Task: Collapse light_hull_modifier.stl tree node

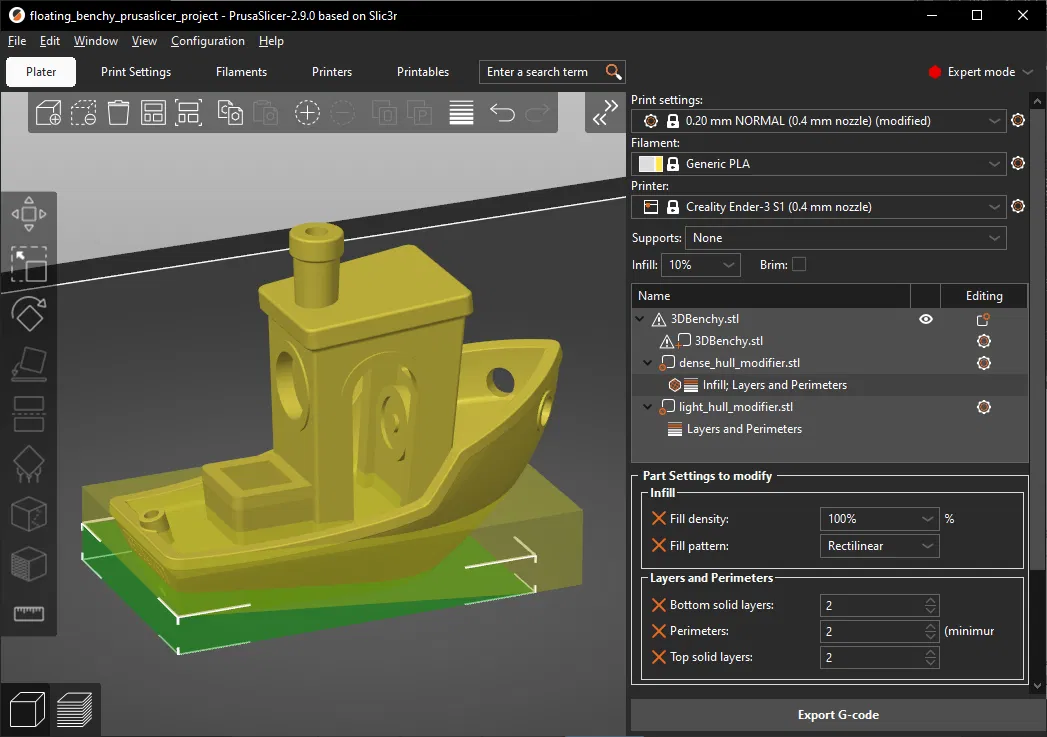Action: click(x=647, y=407)
